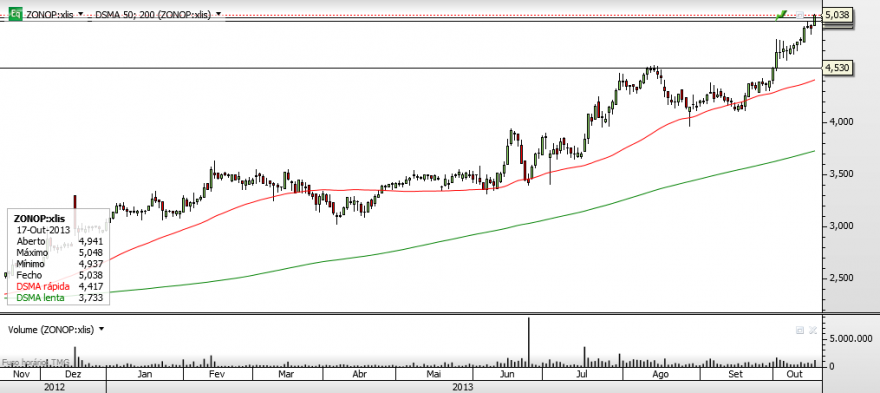Select the 4,530 horizontal line price label
The image size is (880, 393).
coord(838,68)
